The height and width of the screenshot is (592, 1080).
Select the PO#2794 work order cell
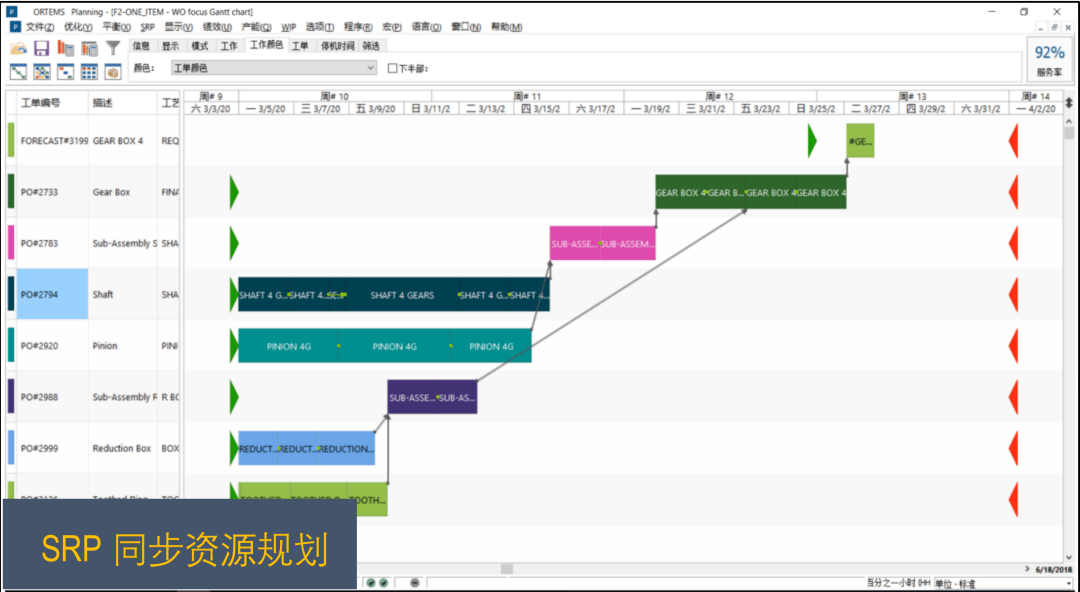[x=52, y=294]
